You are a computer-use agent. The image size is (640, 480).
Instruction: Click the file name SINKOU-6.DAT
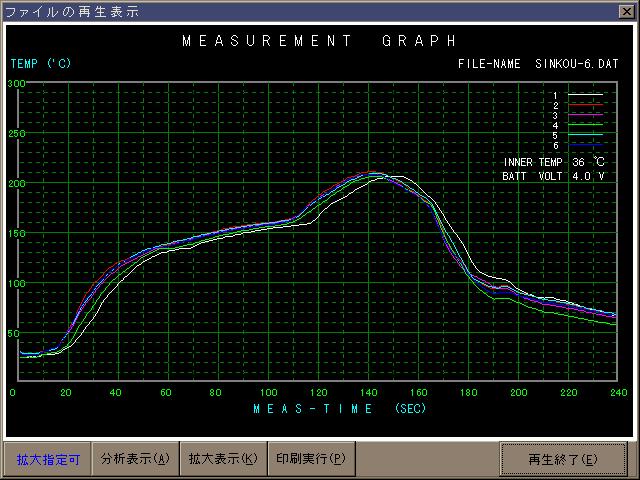coord(577,64)
